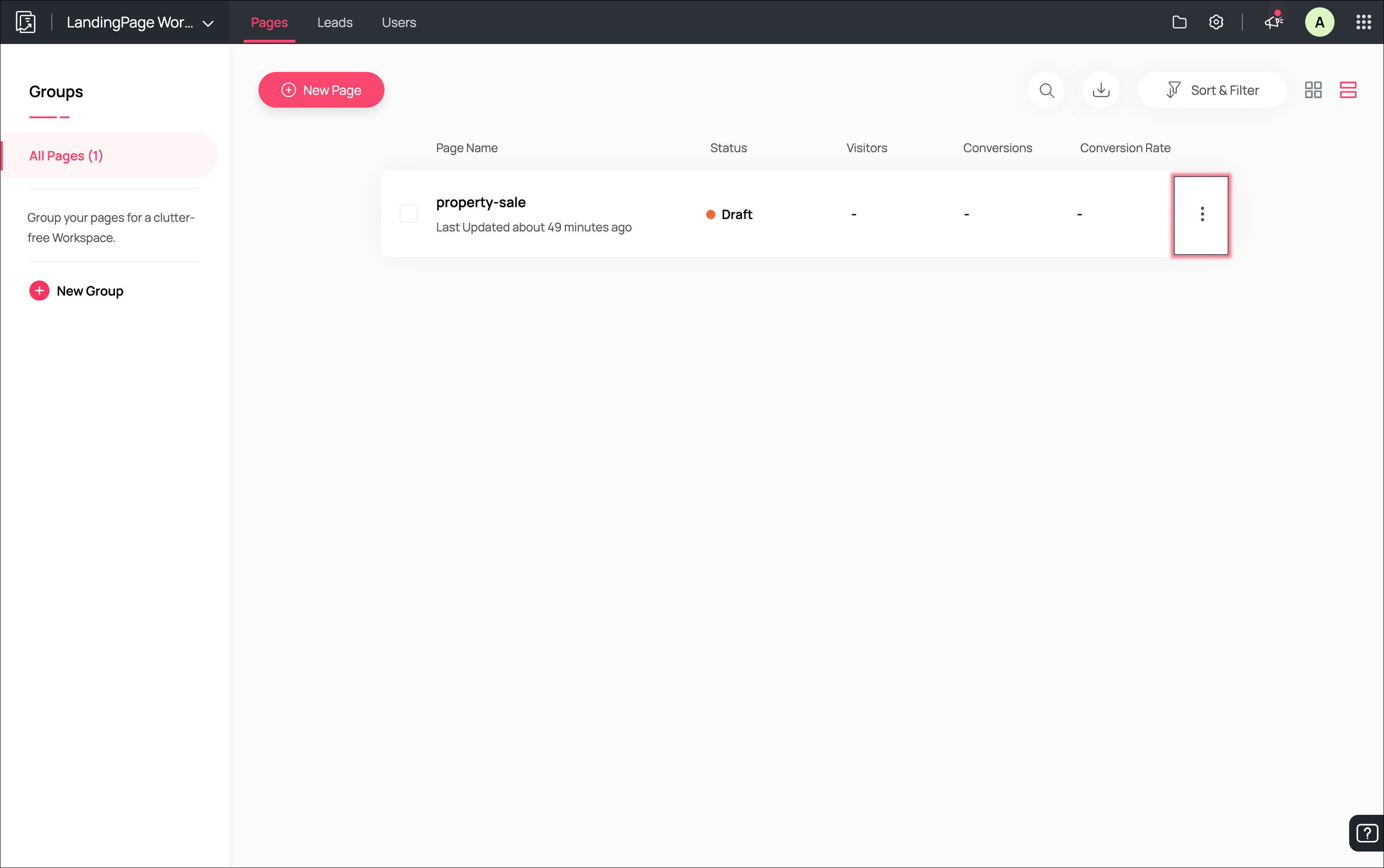The image size is (1384, 868).
Task: Switch to list view layout
Action: coord(1347,90)
